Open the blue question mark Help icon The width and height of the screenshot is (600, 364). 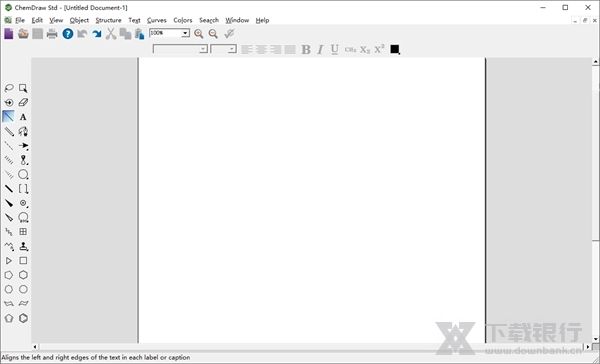(x=68, y=34)
